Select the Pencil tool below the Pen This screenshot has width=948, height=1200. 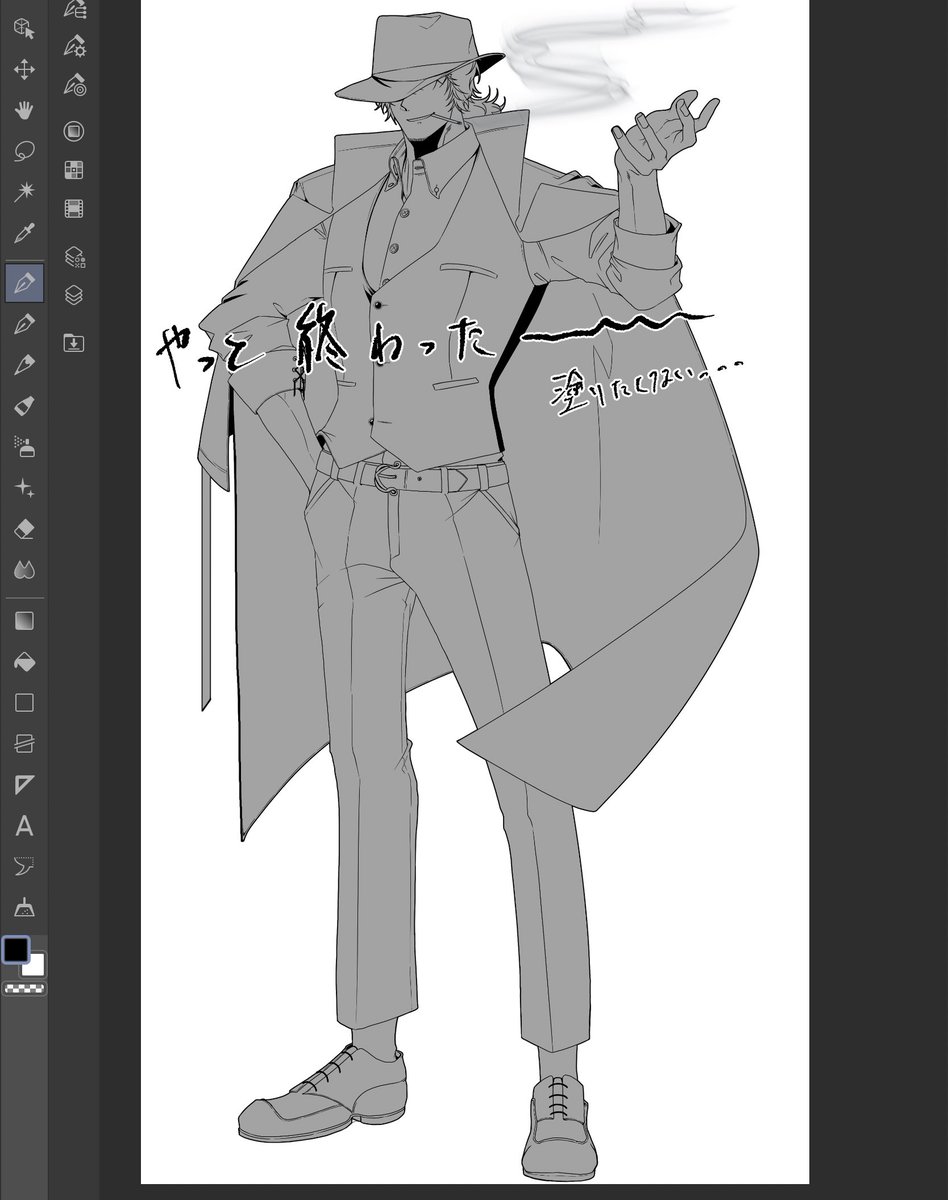coord(24,324)
